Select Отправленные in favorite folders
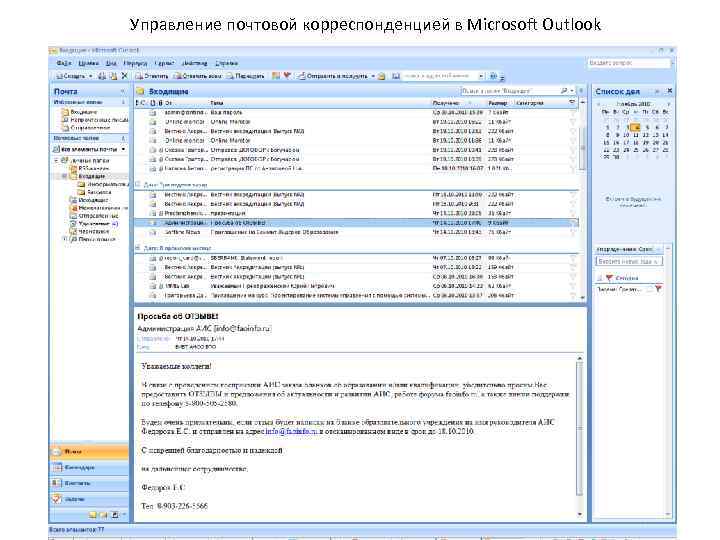This screenshot has height=540, width=720. (86, 128)
